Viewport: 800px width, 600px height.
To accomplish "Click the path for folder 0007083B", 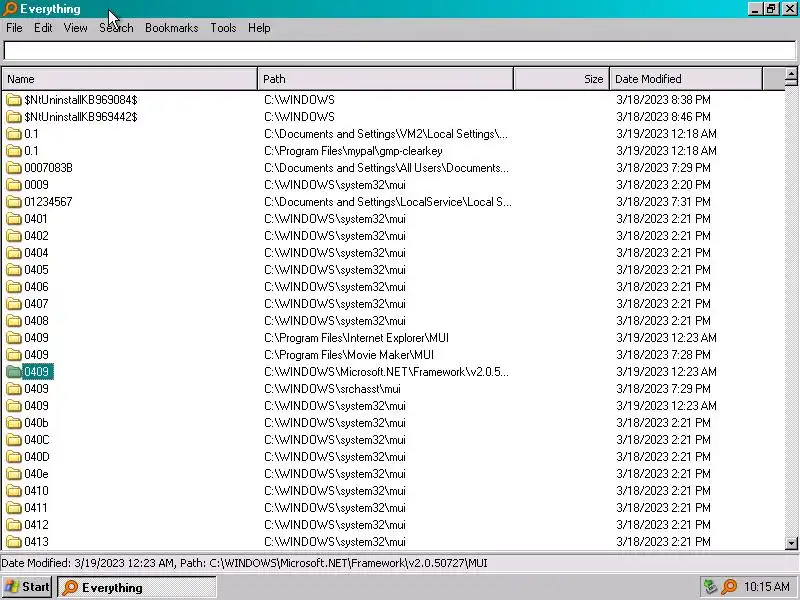I will 386,168.
